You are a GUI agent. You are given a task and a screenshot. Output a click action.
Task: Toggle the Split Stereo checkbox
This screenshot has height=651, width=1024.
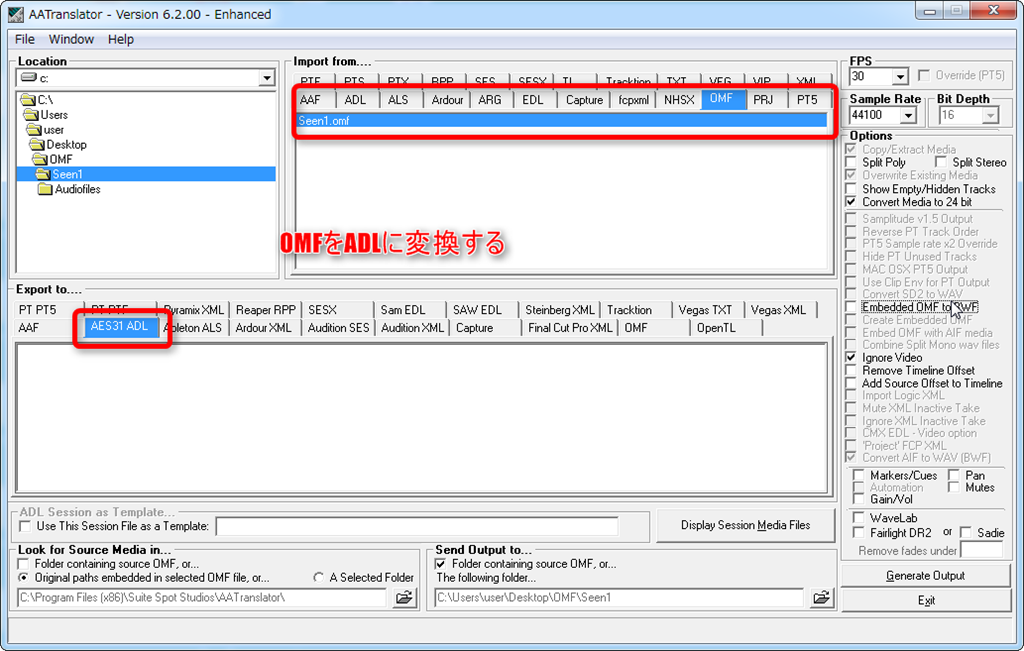941,162
